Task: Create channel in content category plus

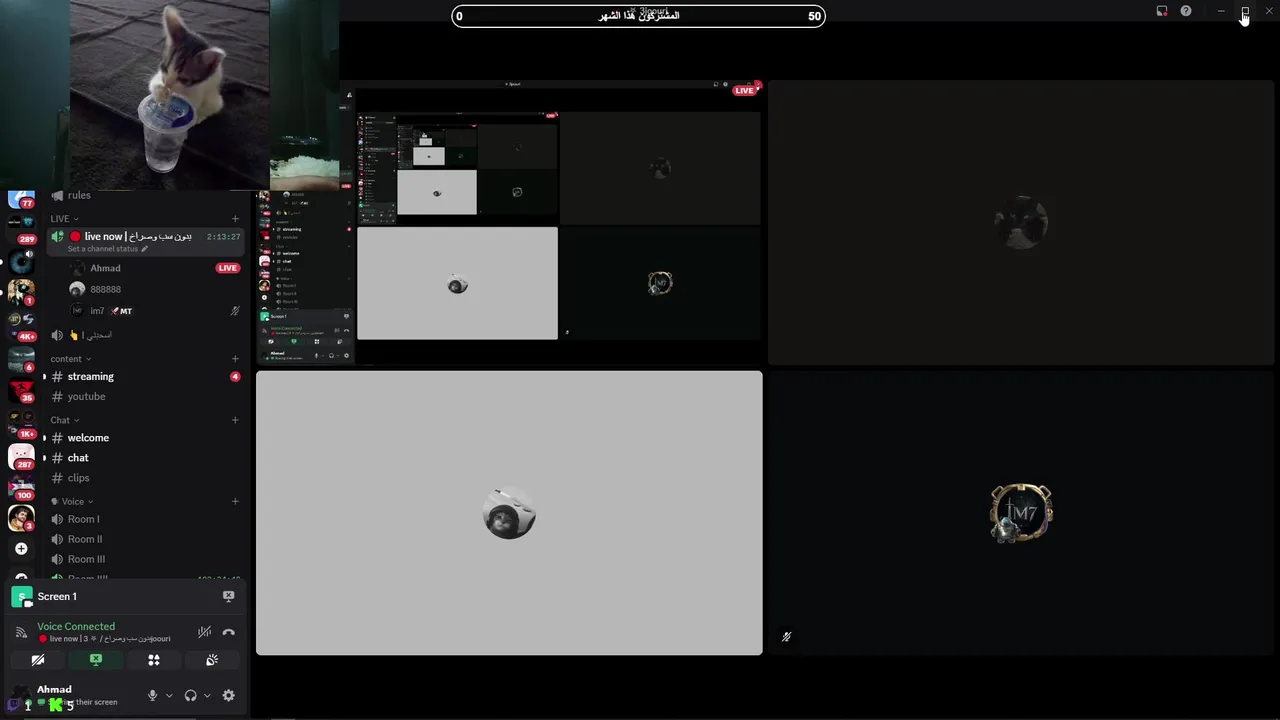Action: point(235,359)
